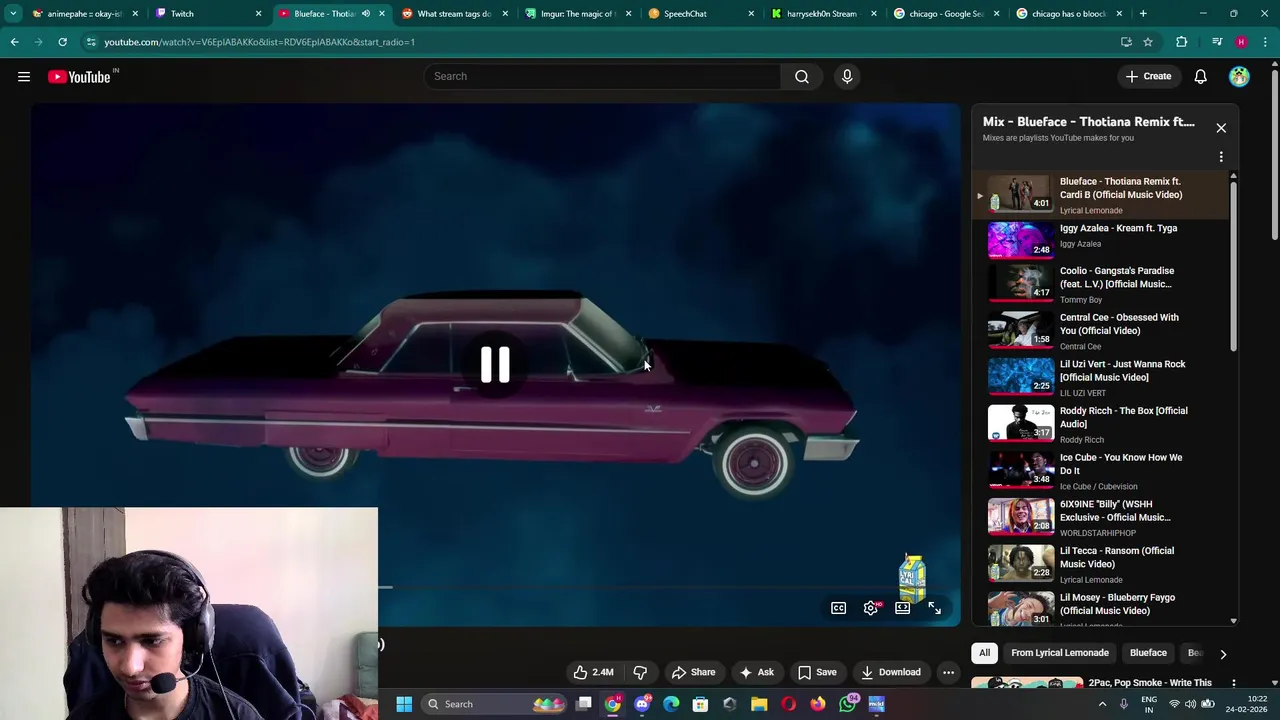Image resolution: width=1280 pixels, height=720 pixels.
Task: Open WhatsApp from the taskbar
Action: coord(847,704)
